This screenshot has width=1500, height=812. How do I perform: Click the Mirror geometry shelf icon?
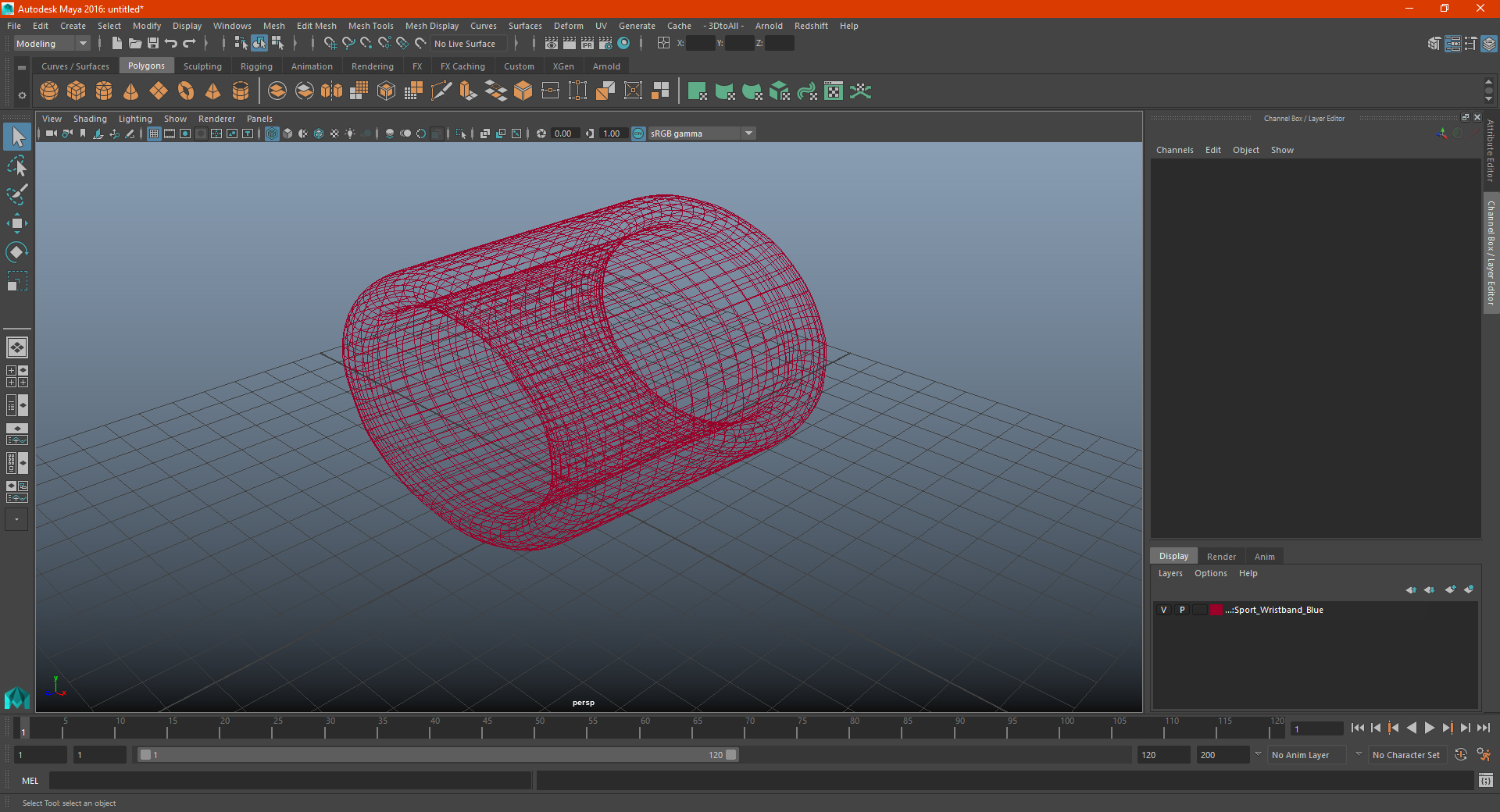tap(332, 91)
